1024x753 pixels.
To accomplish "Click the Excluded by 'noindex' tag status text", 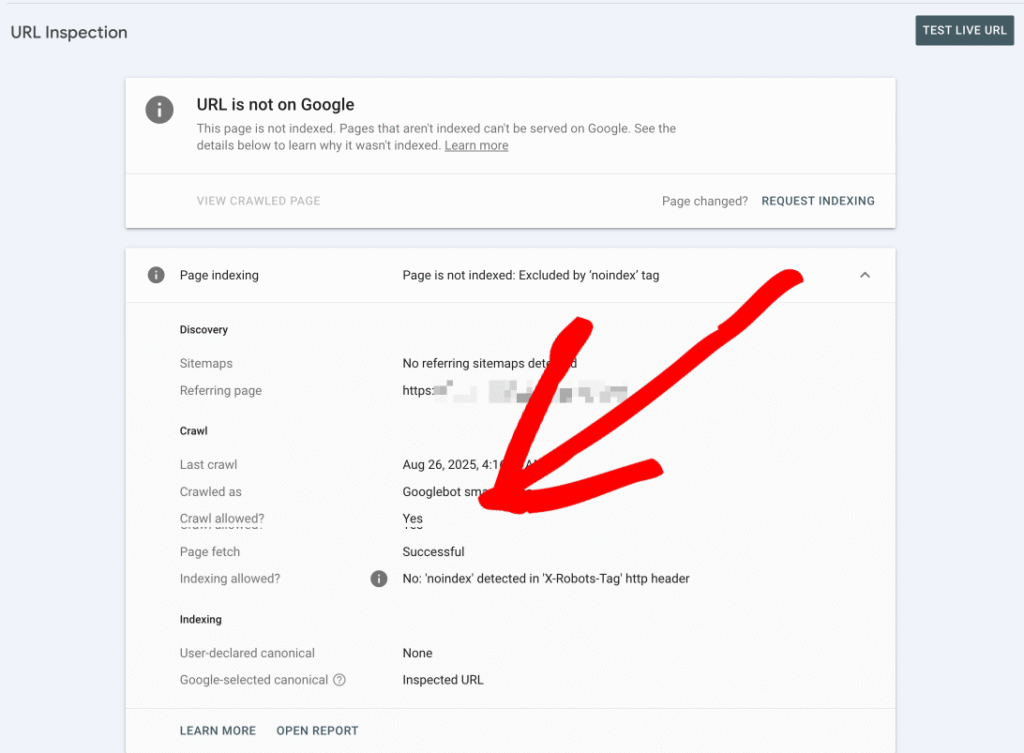I will point(530,275).
